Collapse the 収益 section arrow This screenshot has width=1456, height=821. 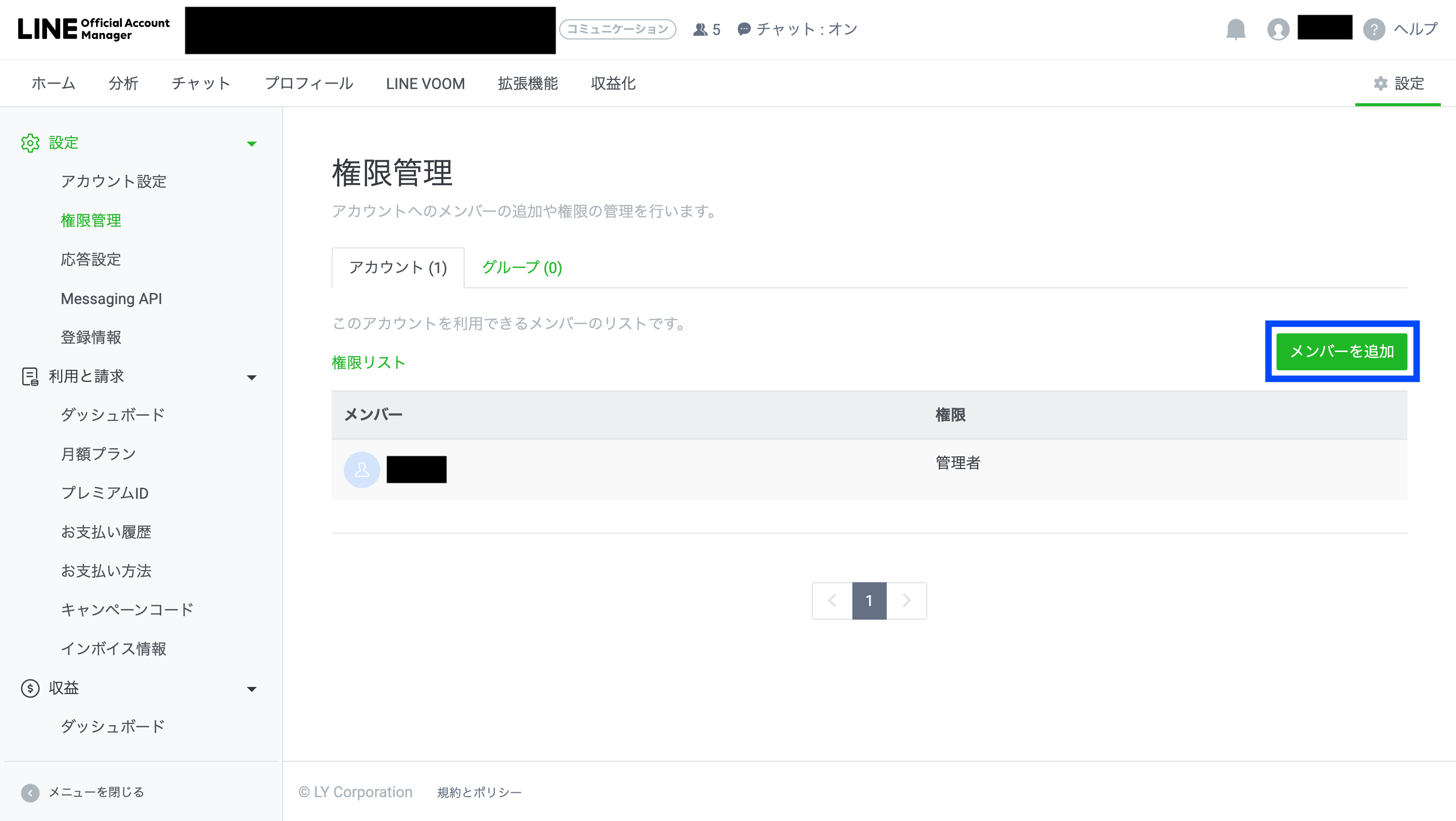tap(252, 688)
